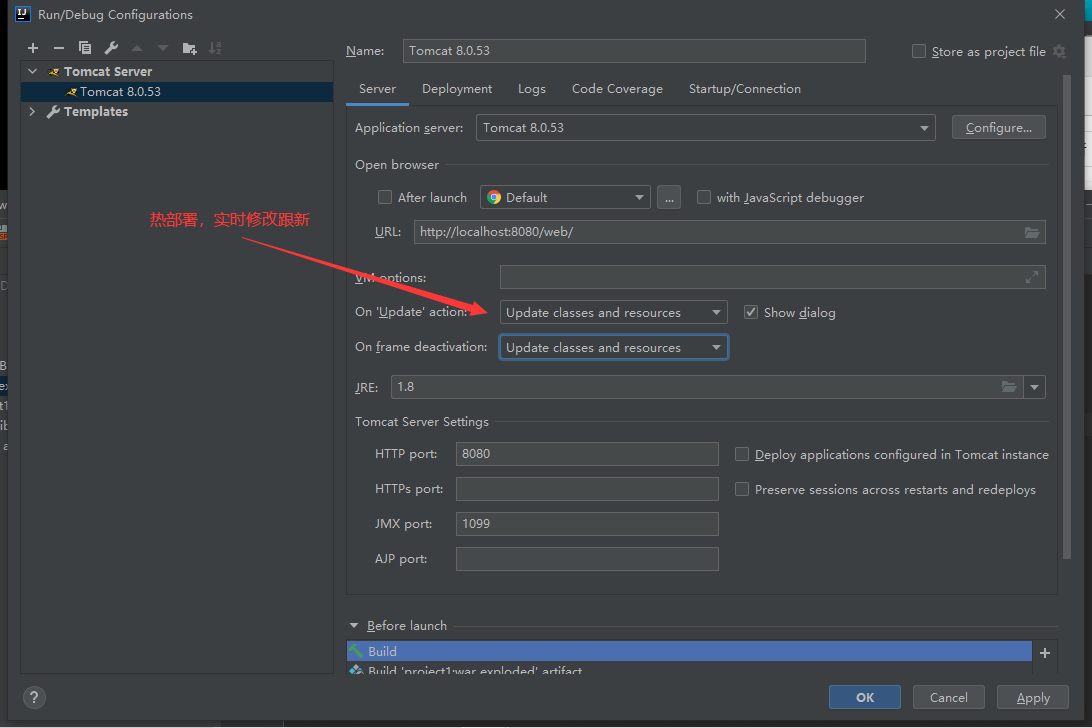
Task: Click the Cancel button
Action: 949,697
